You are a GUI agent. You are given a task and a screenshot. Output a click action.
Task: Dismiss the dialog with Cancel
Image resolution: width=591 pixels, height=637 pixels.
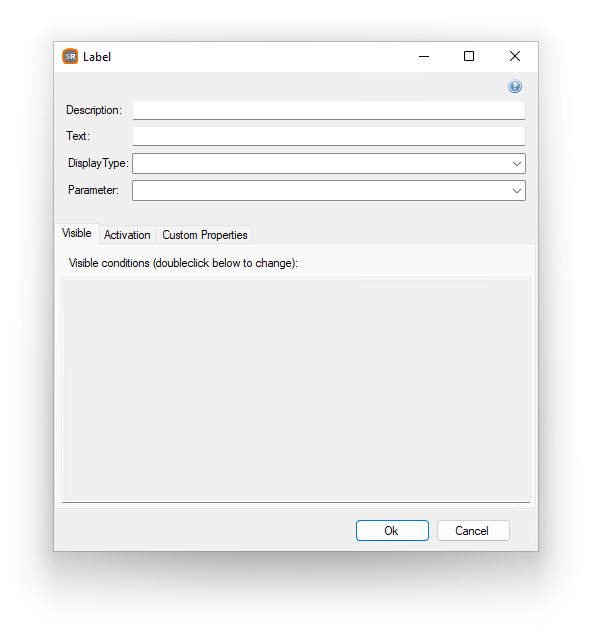pos(473,531)
